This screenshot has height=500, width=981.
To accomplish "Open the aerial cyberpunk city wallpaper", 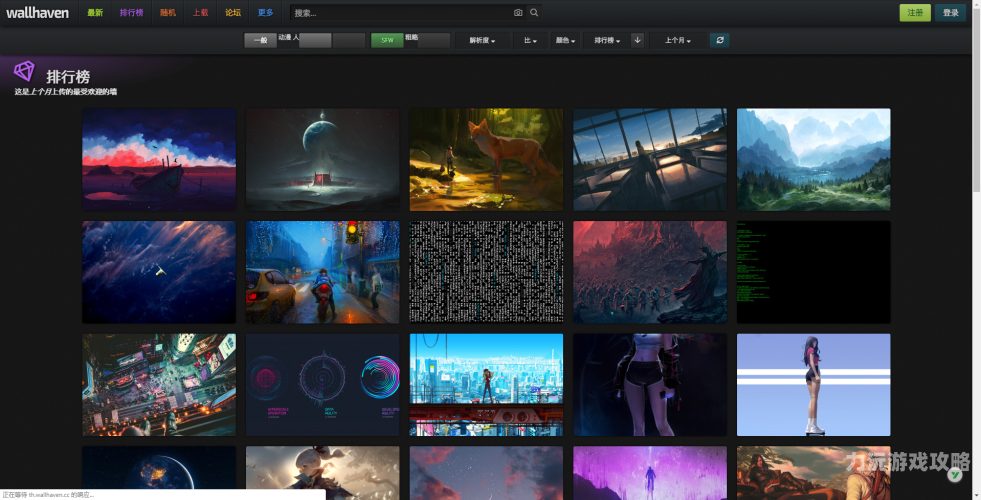I will 159,385.
